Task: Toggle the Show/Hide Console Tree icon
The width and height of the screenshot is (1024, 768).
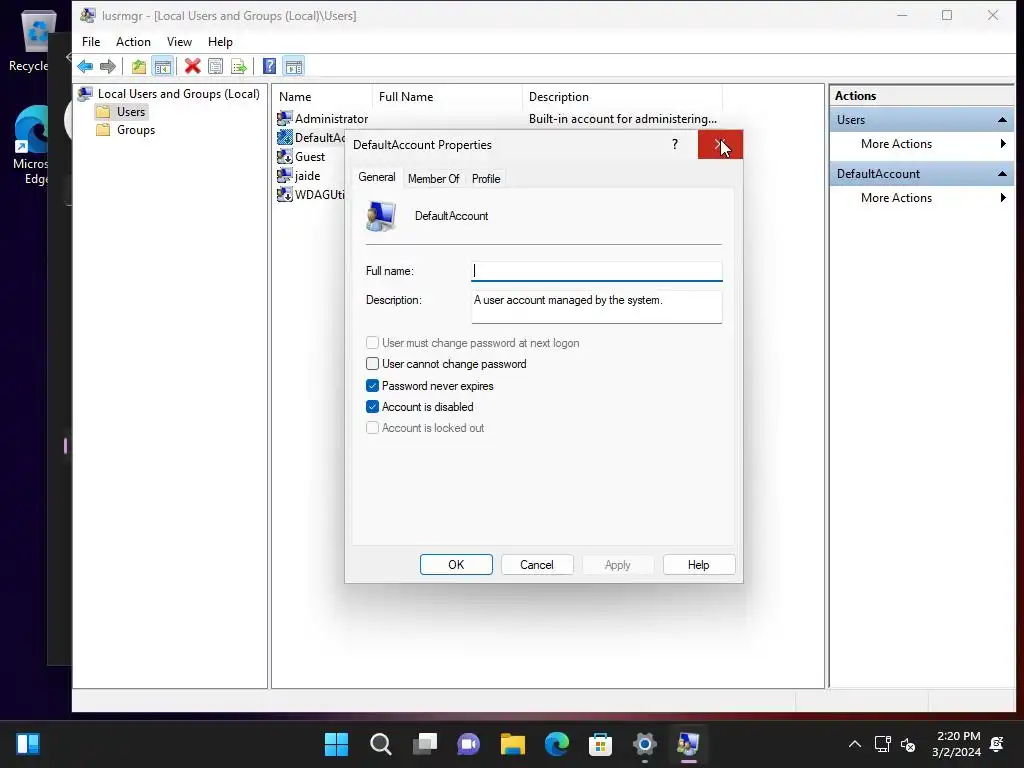Action: 163,66
